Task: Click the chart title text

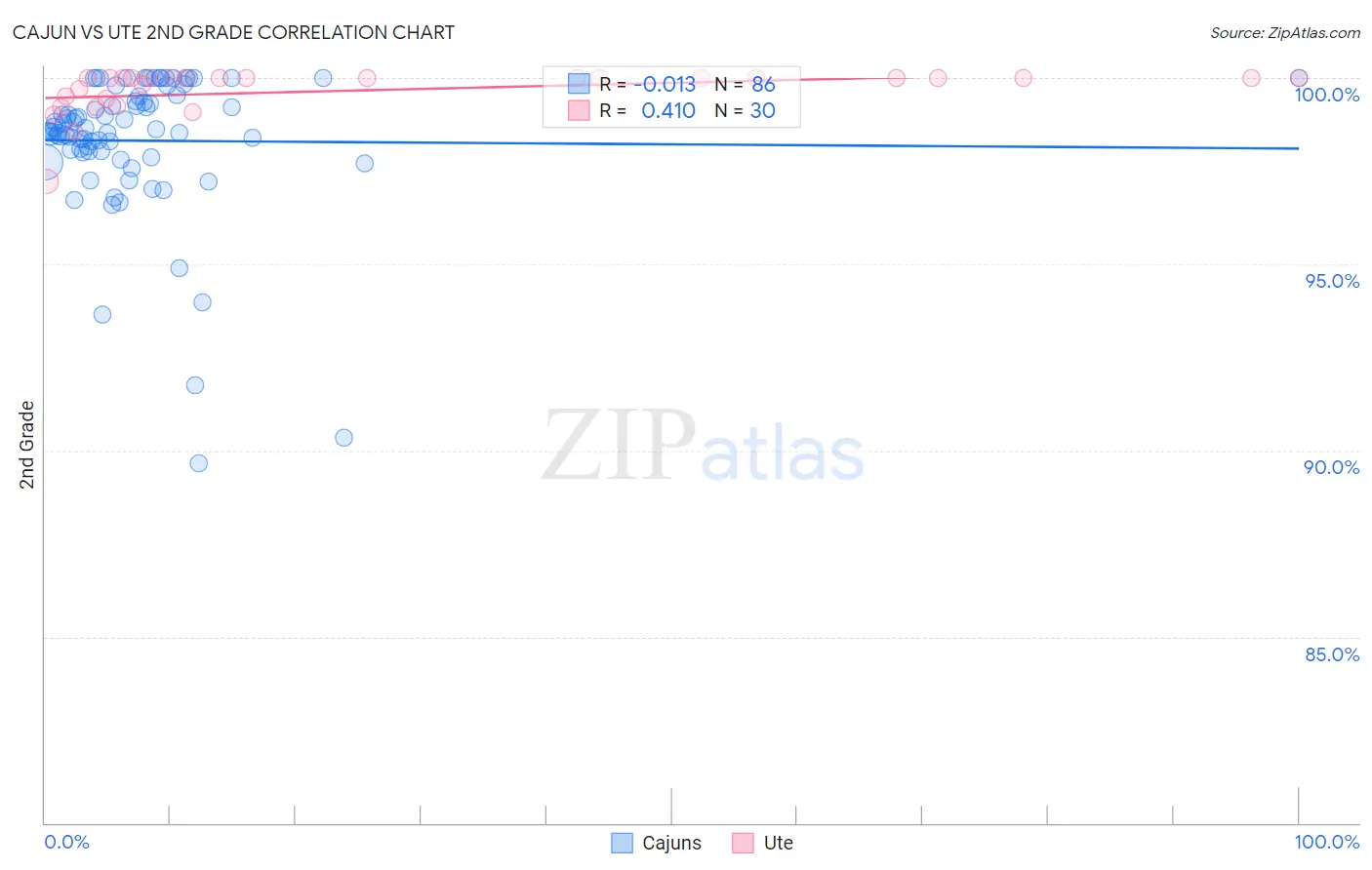Action: click(x=233, y=32)
